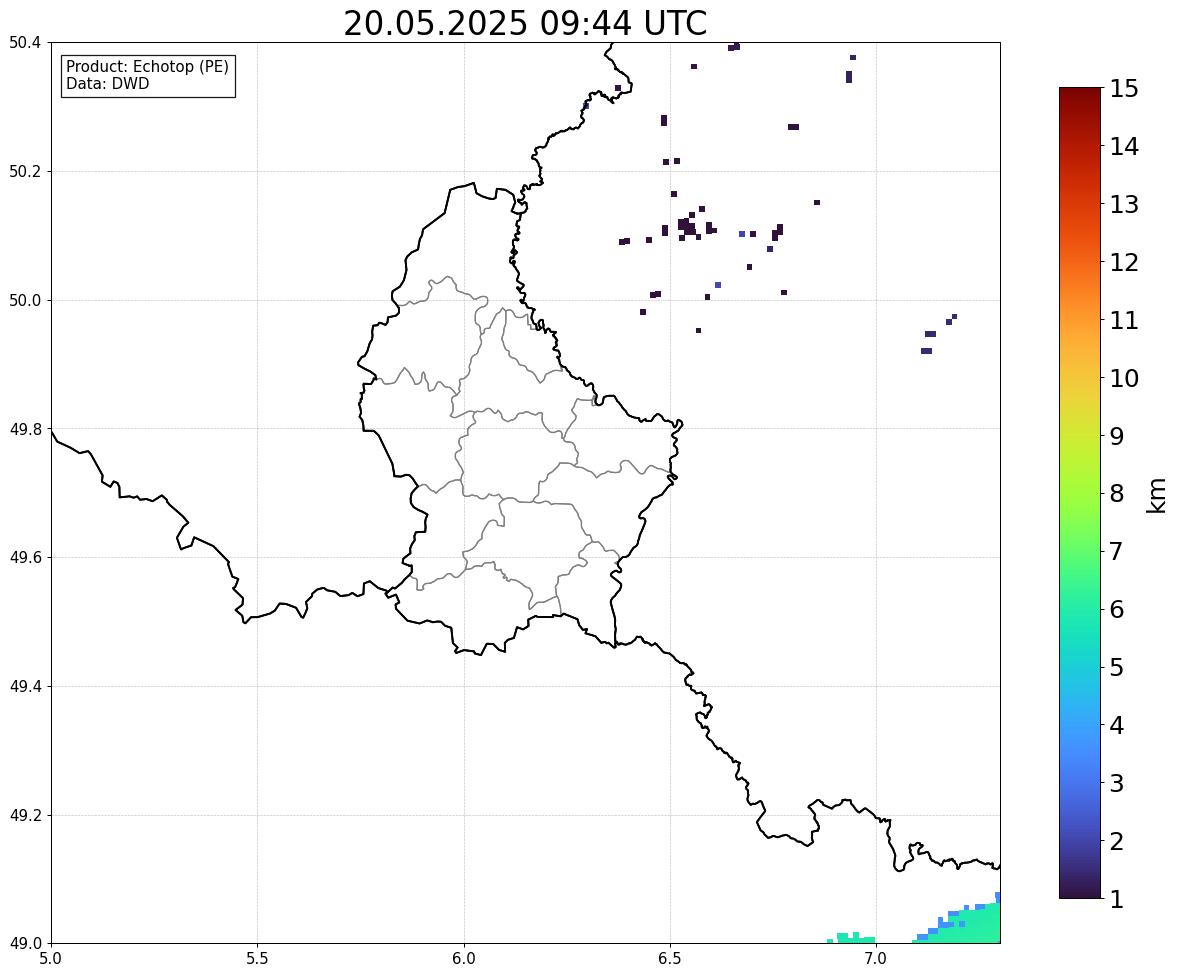Click the colorbar tick label '8'
This screenshot has width=1178, height=976.
[x=1117, y=494]
